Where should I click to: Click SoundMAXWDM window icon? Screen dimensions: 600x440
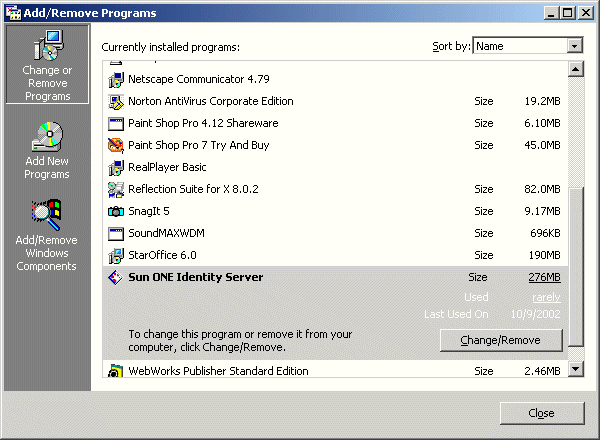coord(116,233)
